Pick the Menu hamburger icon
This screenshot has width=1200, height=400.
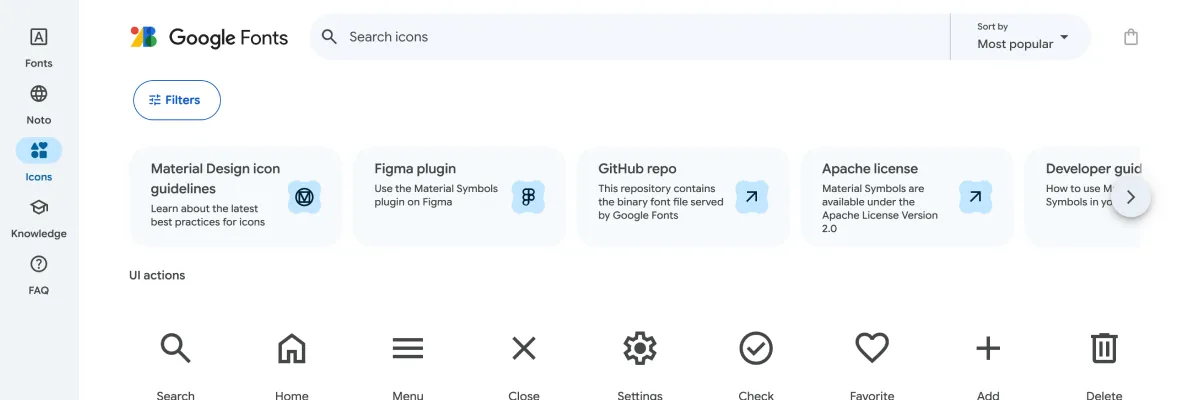pyautogui.click(x=407, y=348)
